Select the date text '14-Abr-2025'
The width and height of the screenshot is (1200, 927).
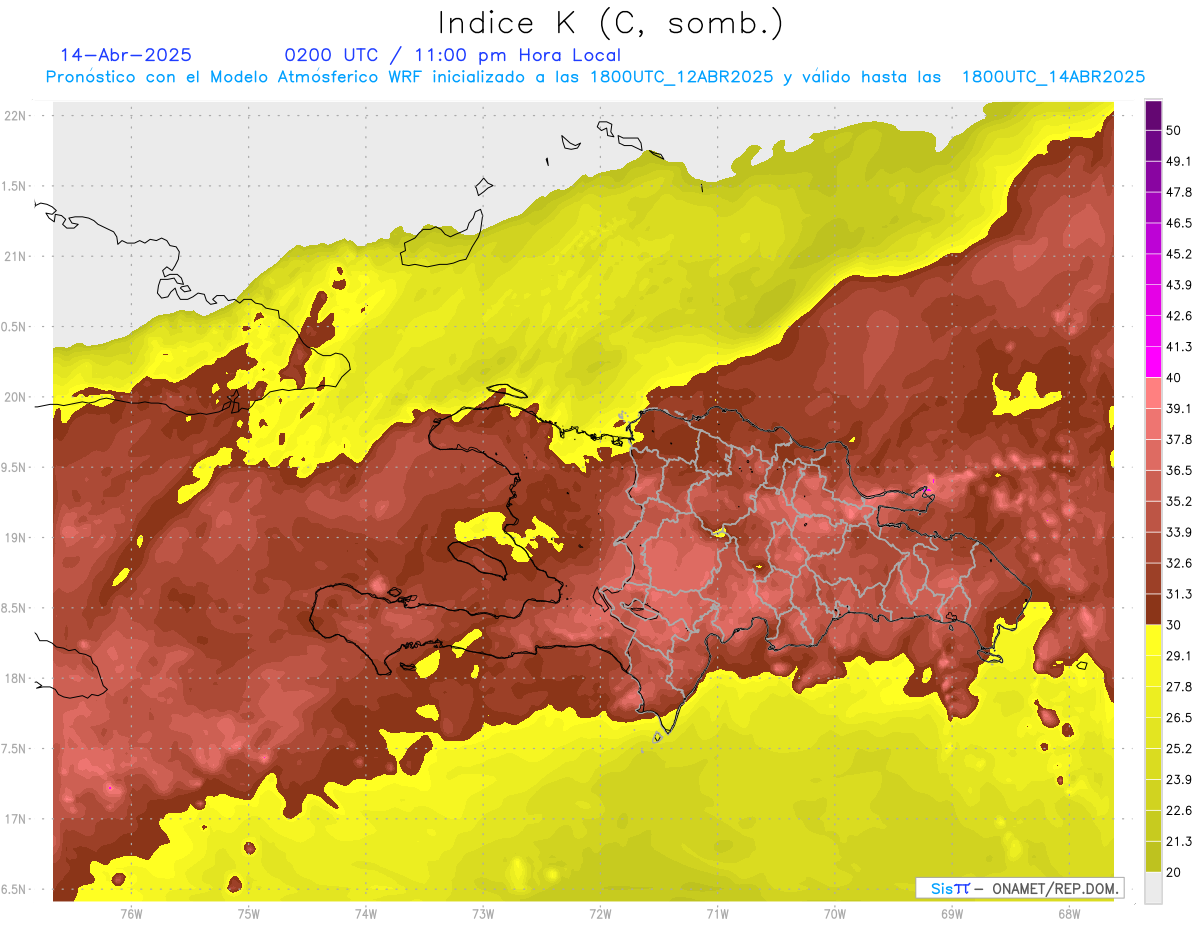126,55
